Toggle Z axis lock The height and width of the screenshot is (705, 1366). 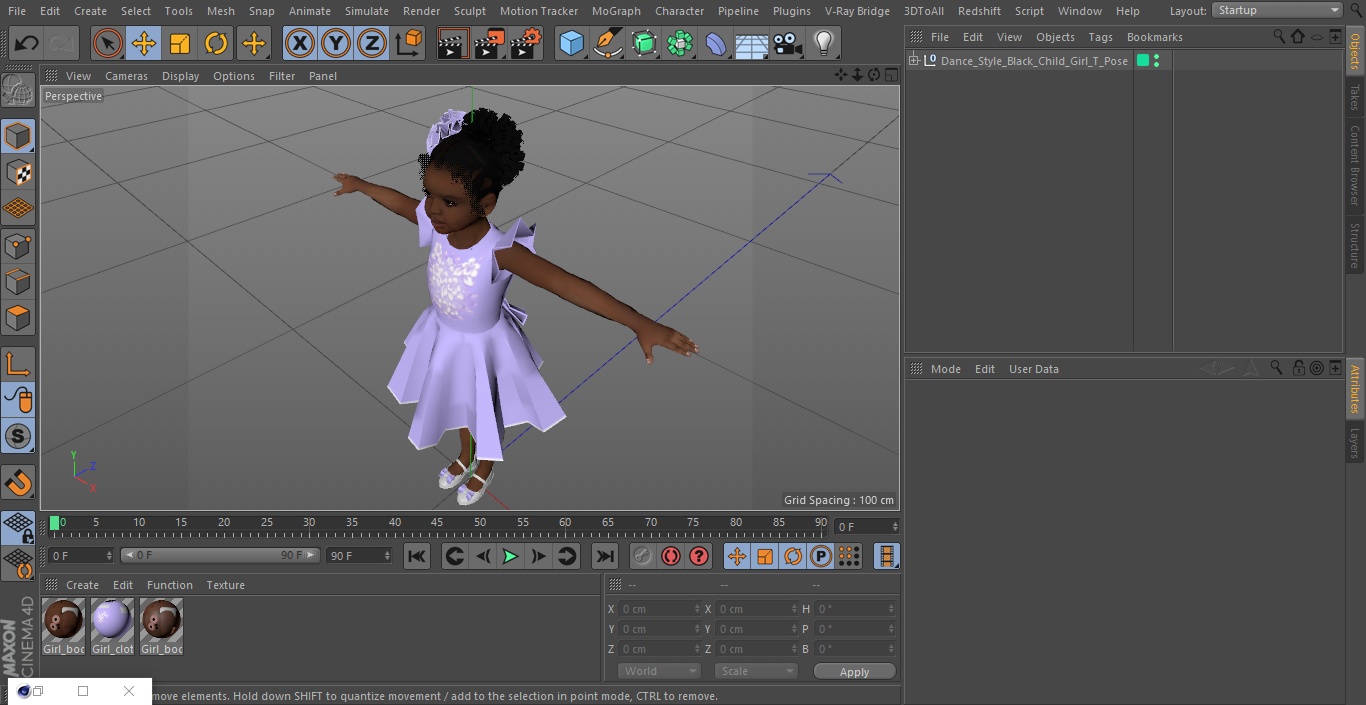(372, 43)
